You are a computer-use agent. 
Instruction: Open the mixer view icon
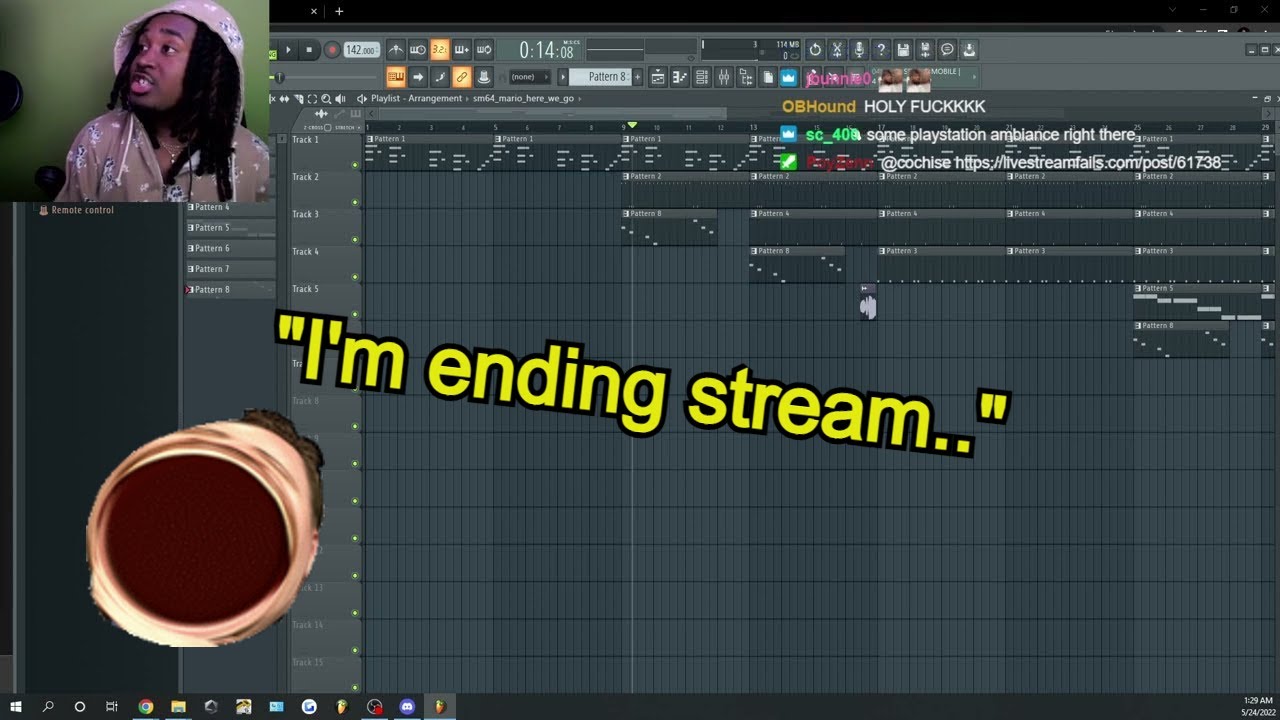724,77
